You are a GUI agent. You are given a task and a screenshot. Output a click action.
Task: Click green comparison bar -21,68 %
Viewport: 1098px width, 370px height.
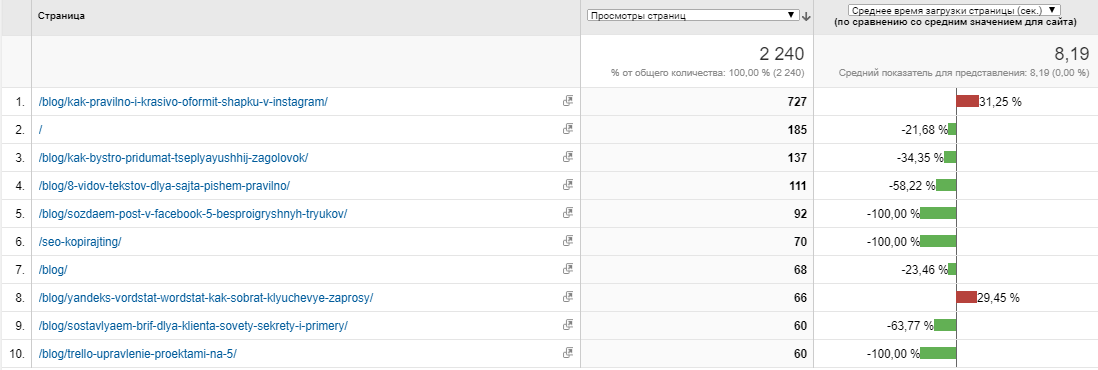952,130
